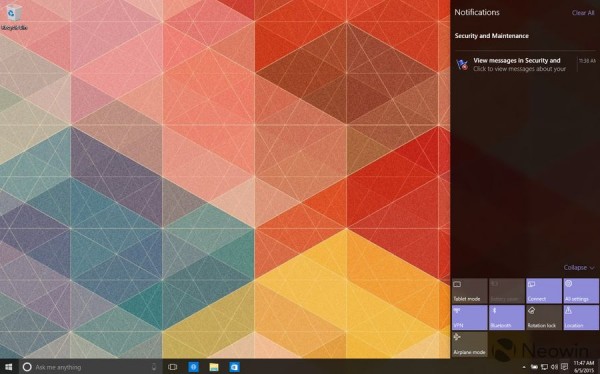This screenshot has width=600, height=374.
Task: Click the Ask me anything search box
Action: 90,367
